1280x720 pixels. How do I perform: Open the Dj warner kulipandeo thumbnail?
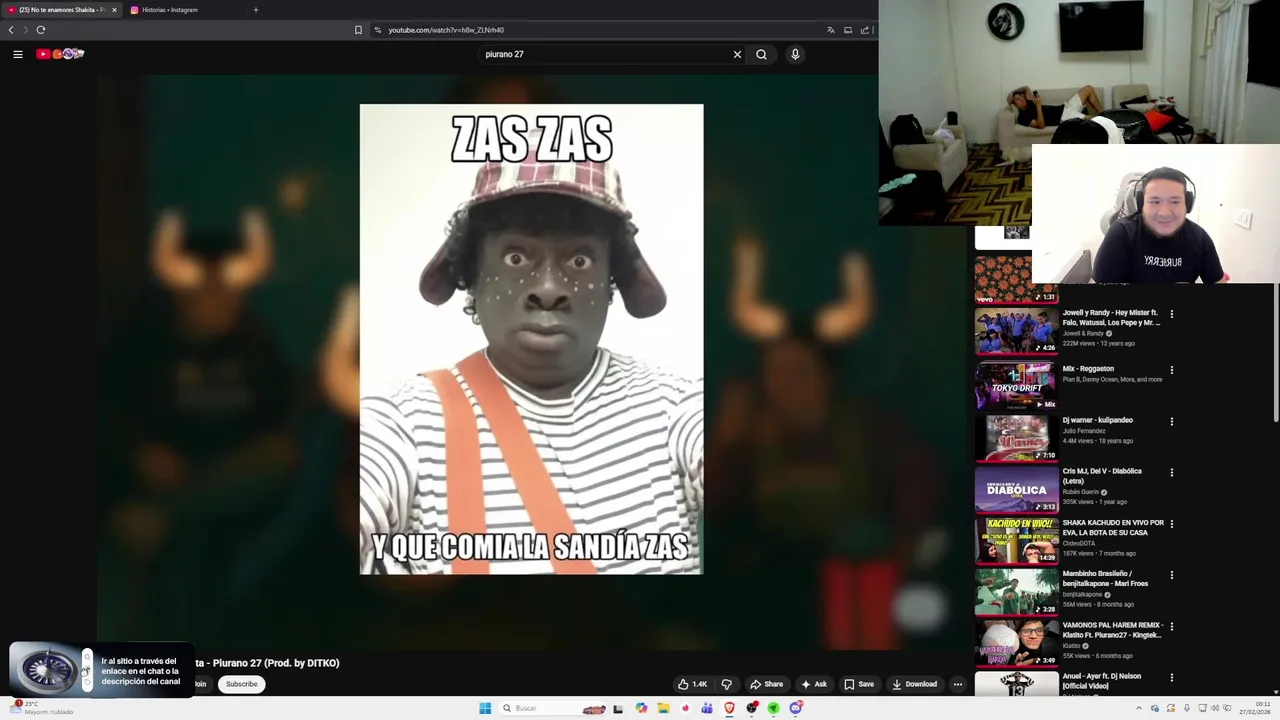coord(1016,437)
